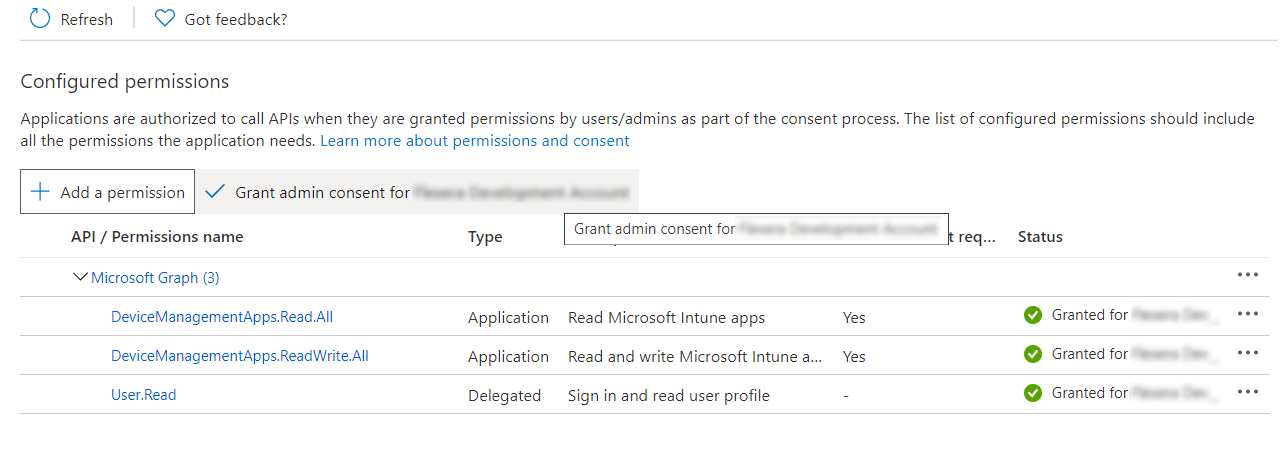Click 'Yes' admin consent for DeviceManagementApps.Read.All
This screenshot has height=471, width=1287.
[x=854, y=318]
